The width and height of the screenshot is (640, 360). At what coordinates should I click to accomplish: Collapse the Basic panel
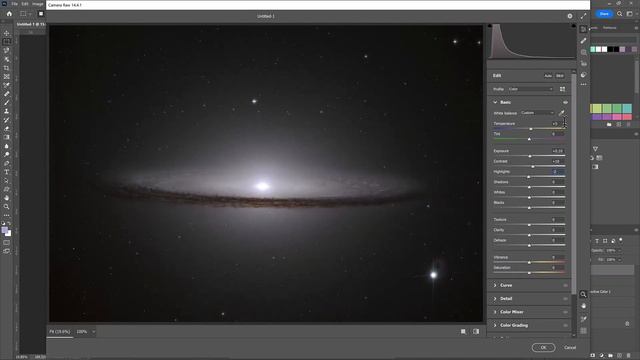point(495,102)
